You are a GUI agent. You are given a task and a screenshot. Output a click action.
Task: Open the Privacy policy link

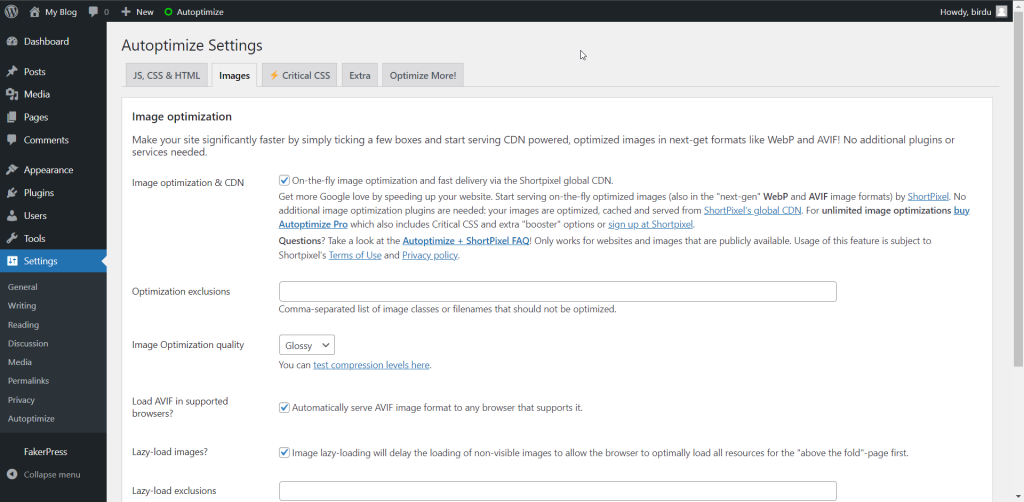[430, 256]
